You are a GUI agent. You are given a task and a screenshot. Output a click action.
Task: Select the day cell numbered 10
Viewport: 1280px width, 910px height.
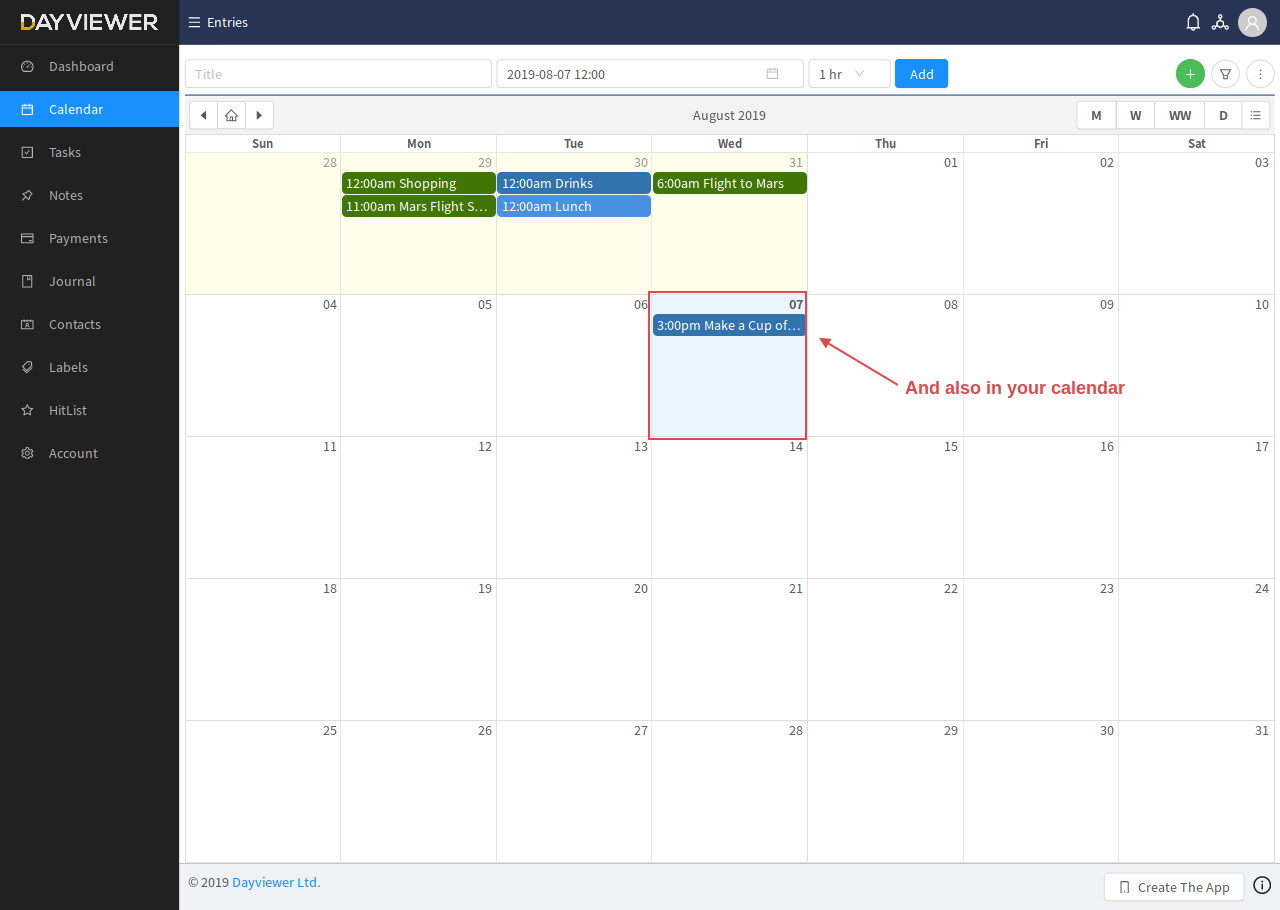click(1197, 365)
